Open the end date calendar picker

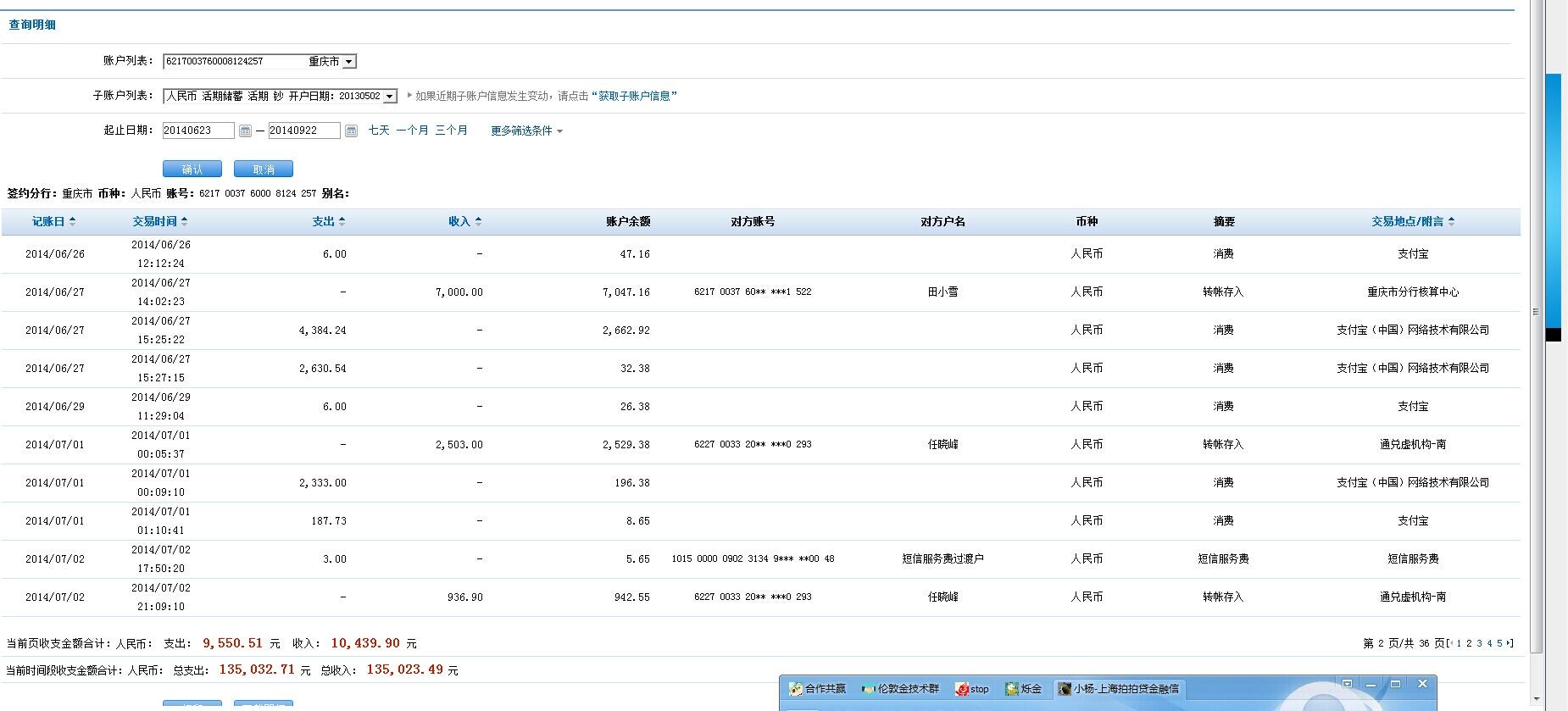pos(351,131)
